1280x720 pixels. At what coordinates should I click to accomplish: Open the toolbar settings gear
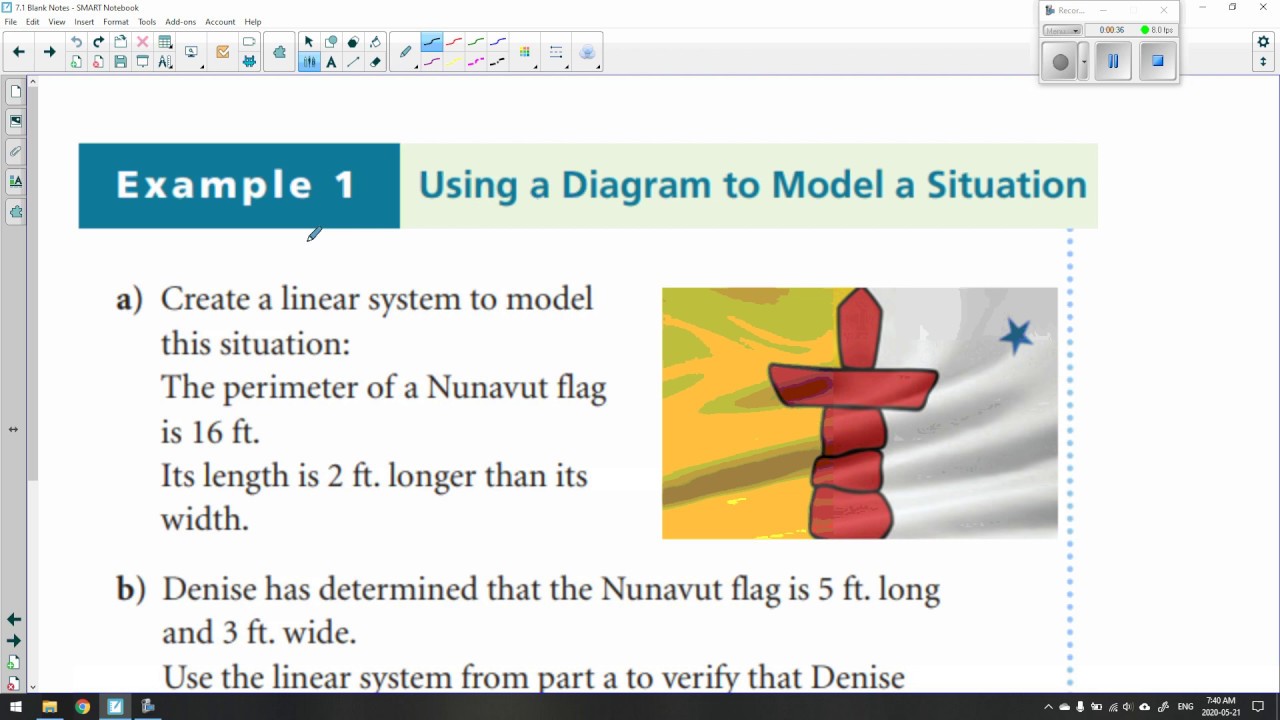pyautogui.click(x=1263, y=41)
